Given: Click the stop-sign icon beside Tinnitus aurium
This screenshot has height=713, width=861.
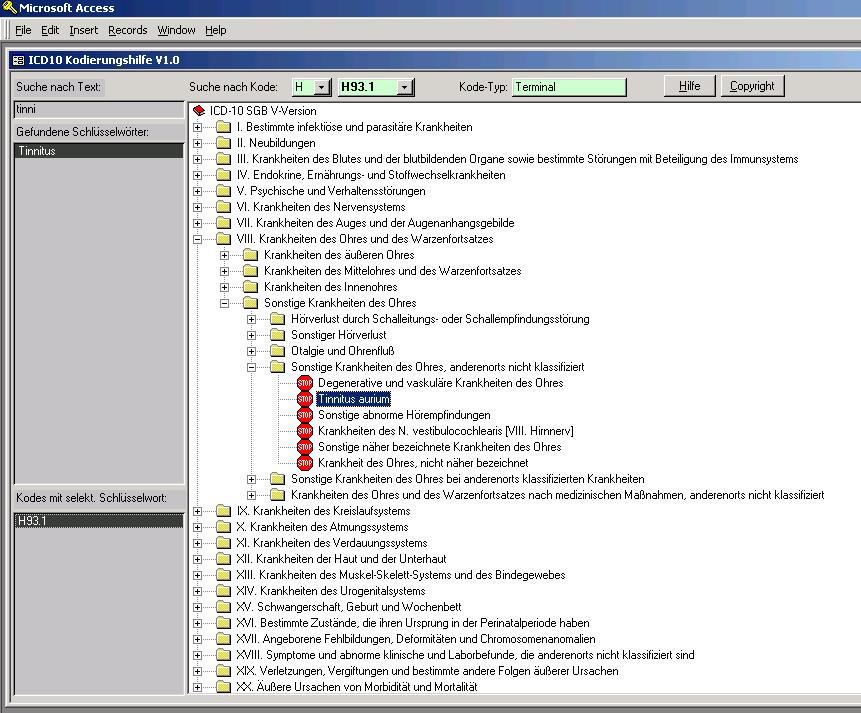Looking at the screenshot, I should 305,399.
